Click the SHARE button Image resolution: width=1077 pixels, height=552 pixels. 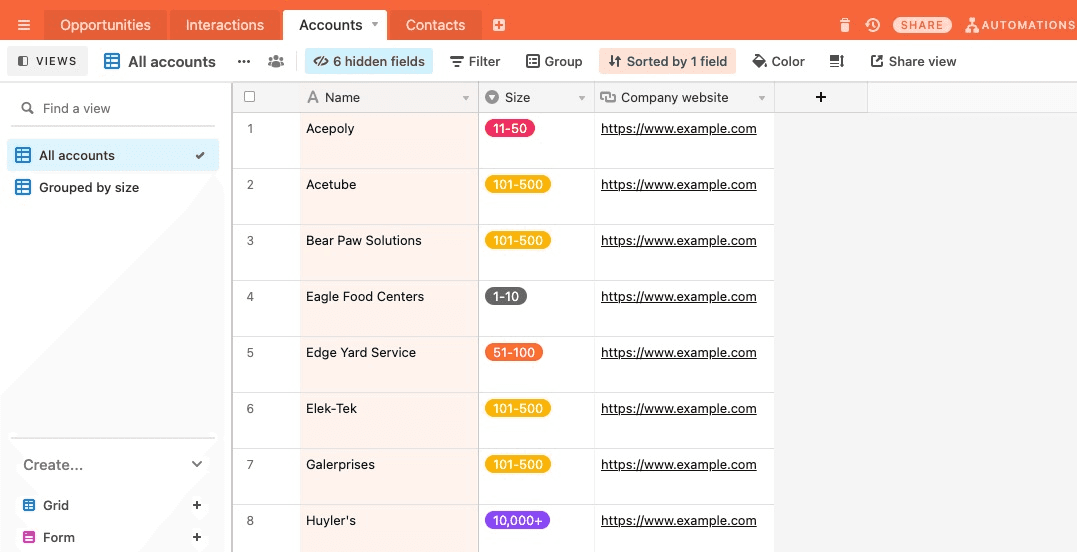pos(922,25)
